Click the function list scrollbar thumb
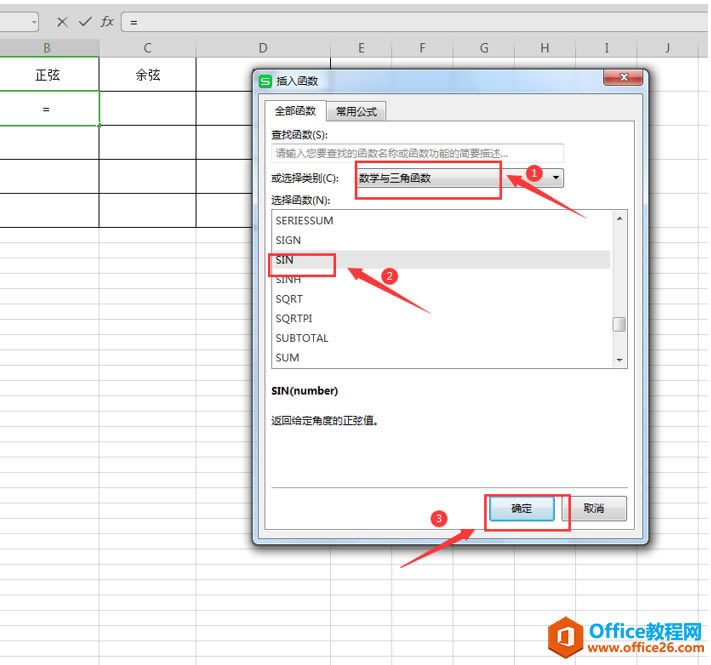Screen dimensions: 711x665 (x=619, y=325)
